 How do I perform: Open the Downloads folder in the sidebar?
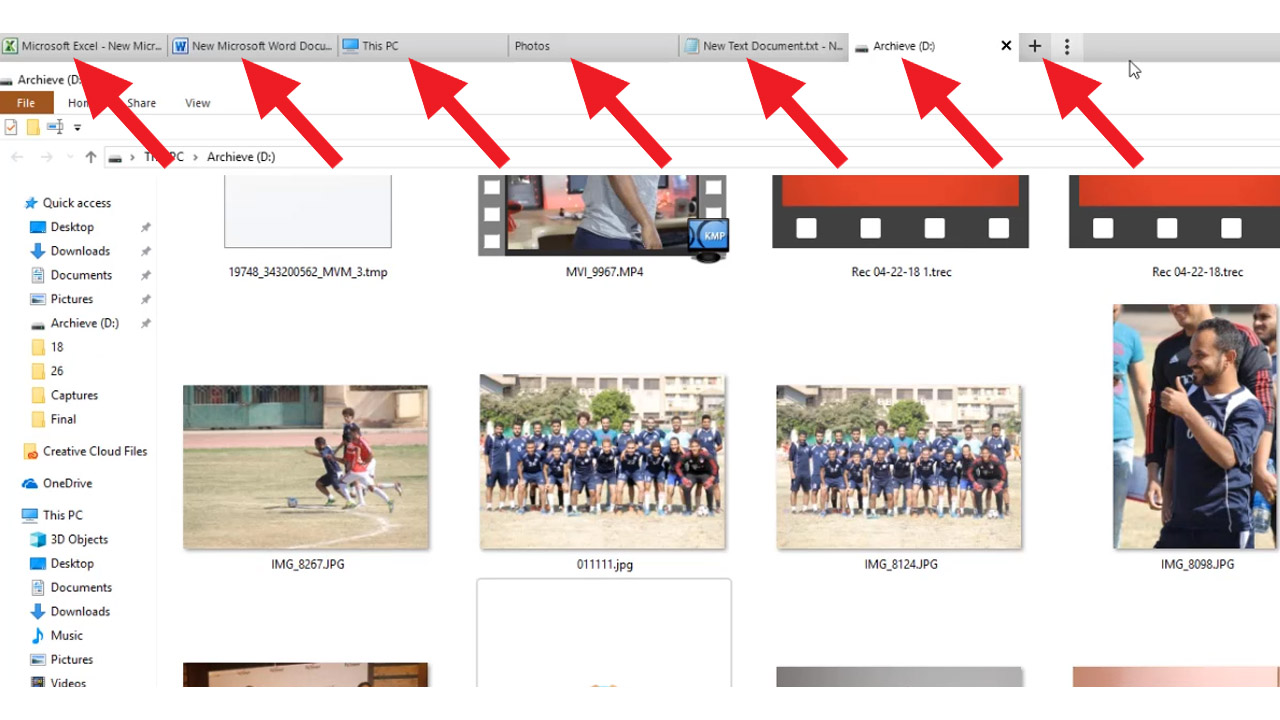point(71,251)
